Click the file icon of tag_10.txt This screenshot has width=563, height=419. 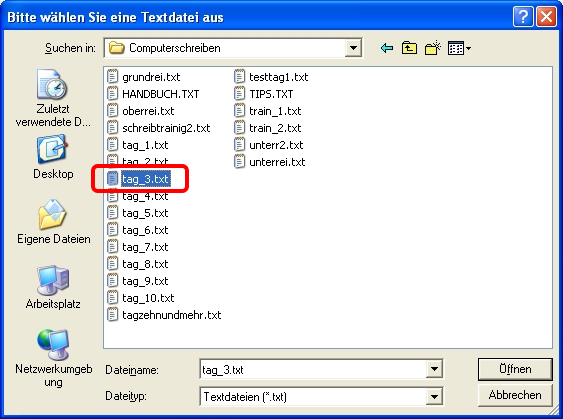coord(113,298)
